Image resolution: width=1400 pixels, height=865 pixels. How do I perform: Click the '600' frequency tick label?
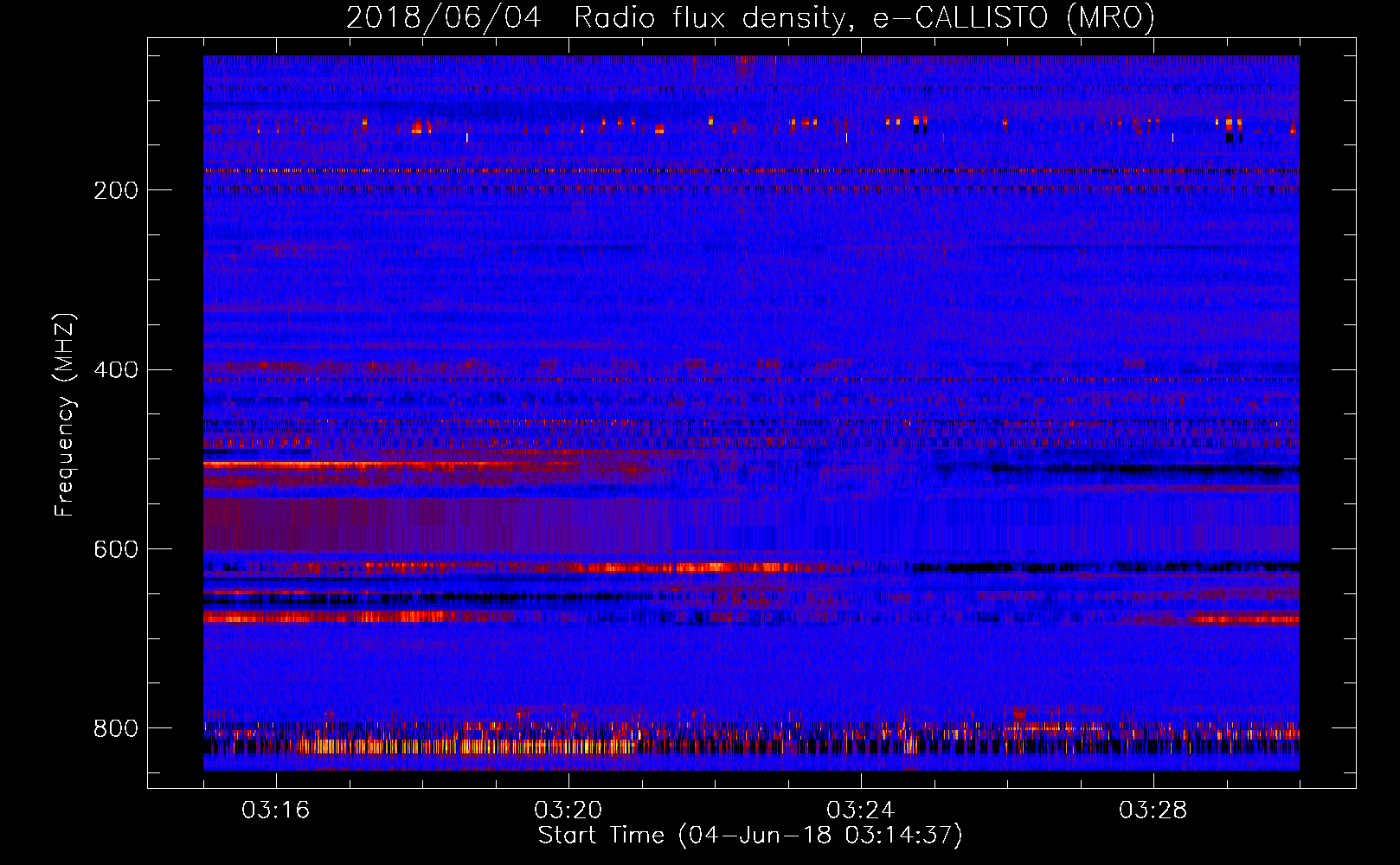point(116,550)
